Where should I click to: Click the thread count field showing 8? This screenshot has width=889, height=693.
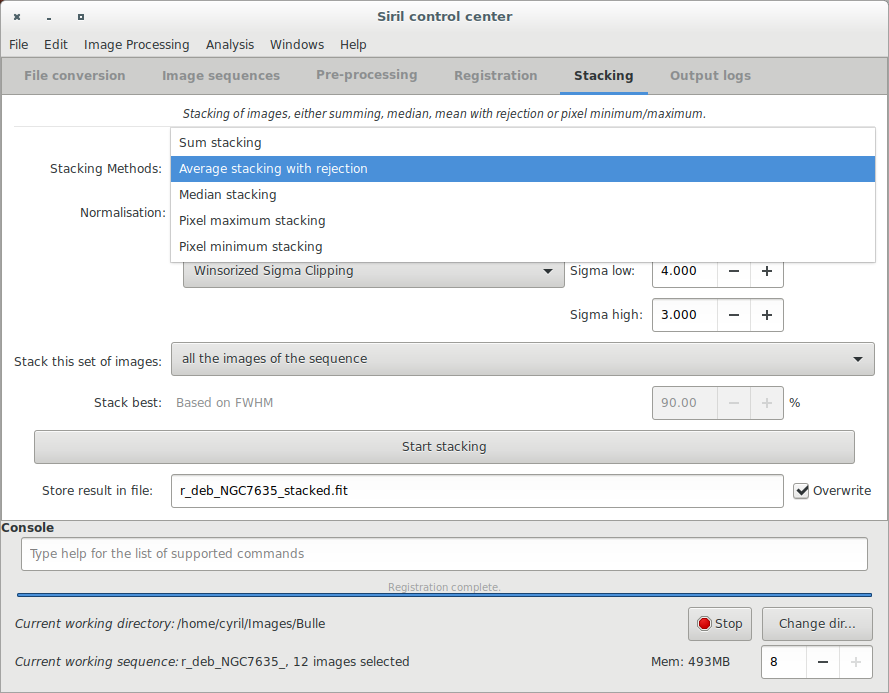pyautogui.click(x=784, y=662)
